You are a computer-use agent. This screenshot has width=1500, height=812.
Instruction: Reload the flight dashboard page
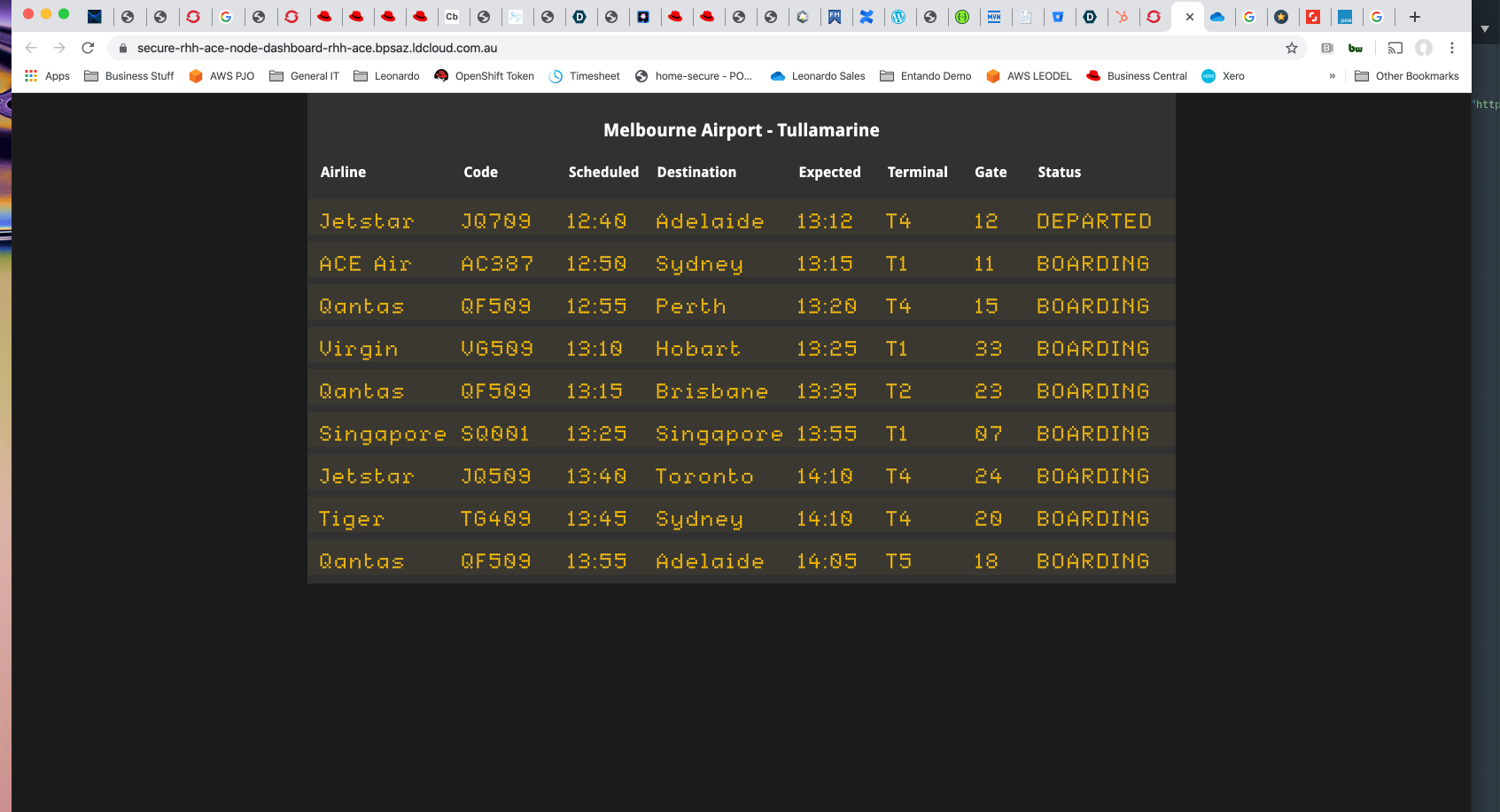(88, 48)
